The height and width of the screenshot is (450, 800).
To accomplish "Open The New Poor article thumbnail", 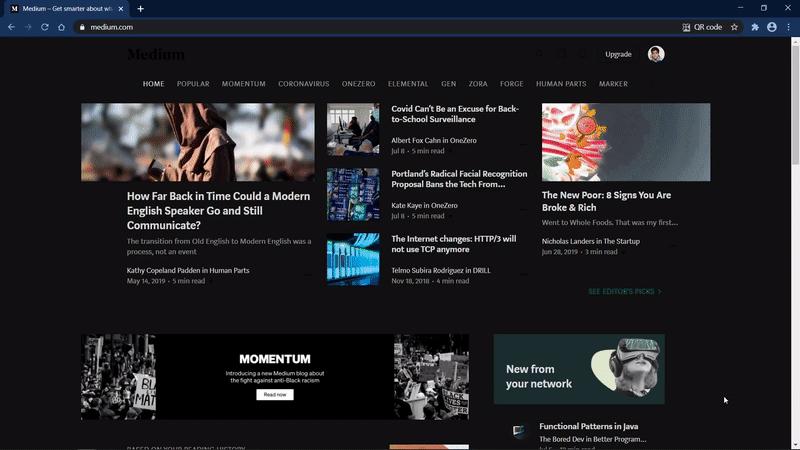I will pyautogui.click(x=626, y=142).
